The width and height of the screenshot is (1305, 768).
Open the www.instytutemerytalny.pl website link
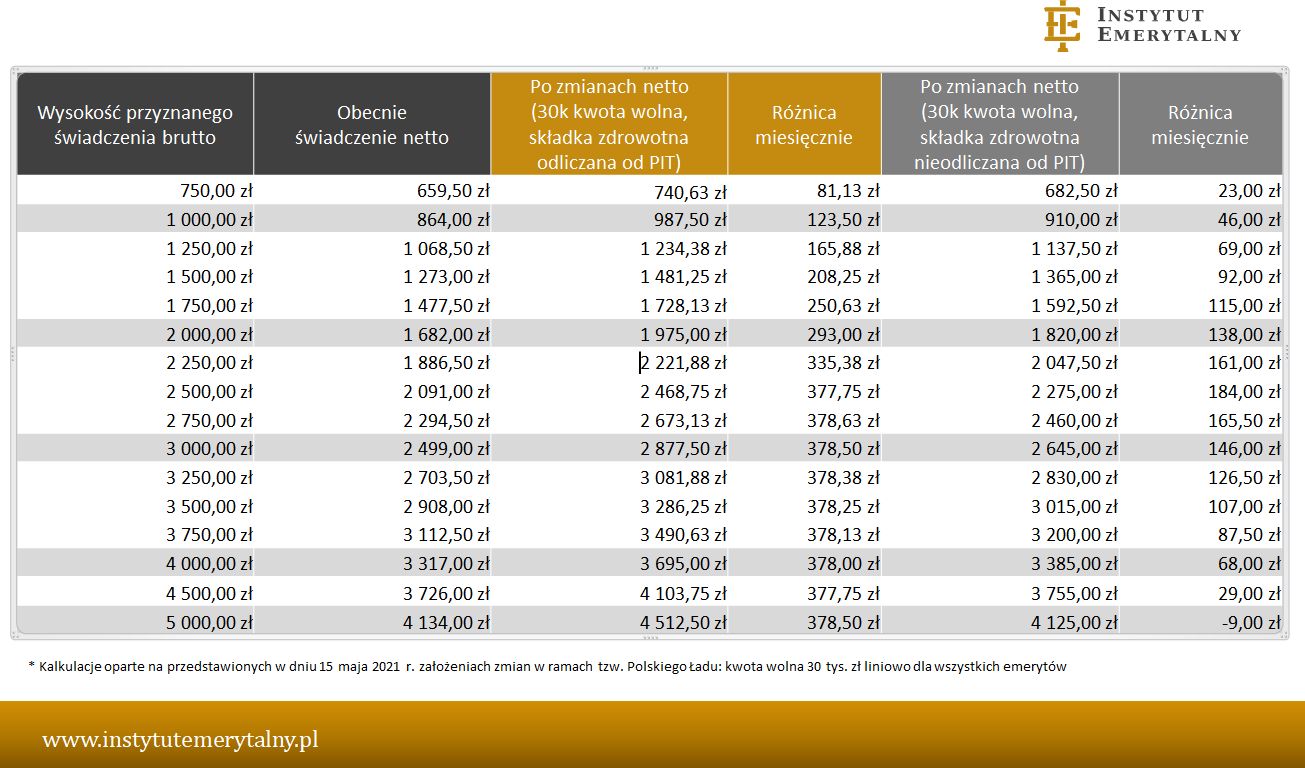(x=180, y=740)
